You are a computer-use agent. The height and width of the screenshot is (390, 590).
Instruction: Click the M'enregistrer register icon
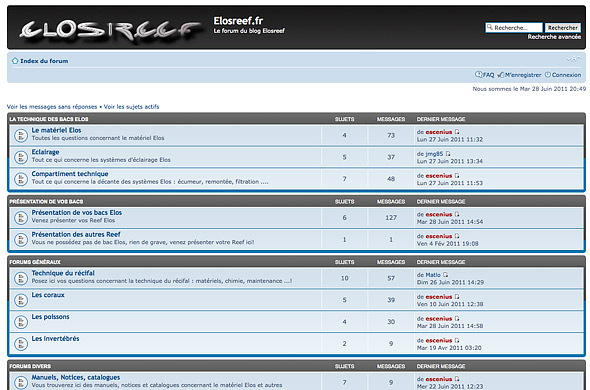coord(500,75)
